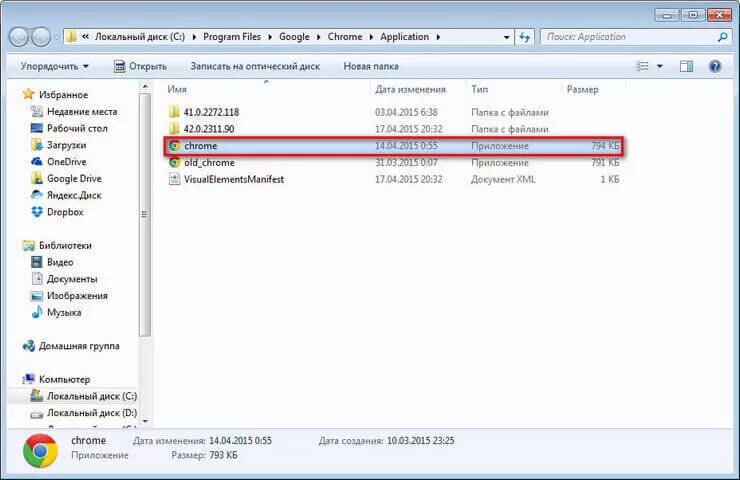Click the Google Drive folder icon

[x=37, y=178]
